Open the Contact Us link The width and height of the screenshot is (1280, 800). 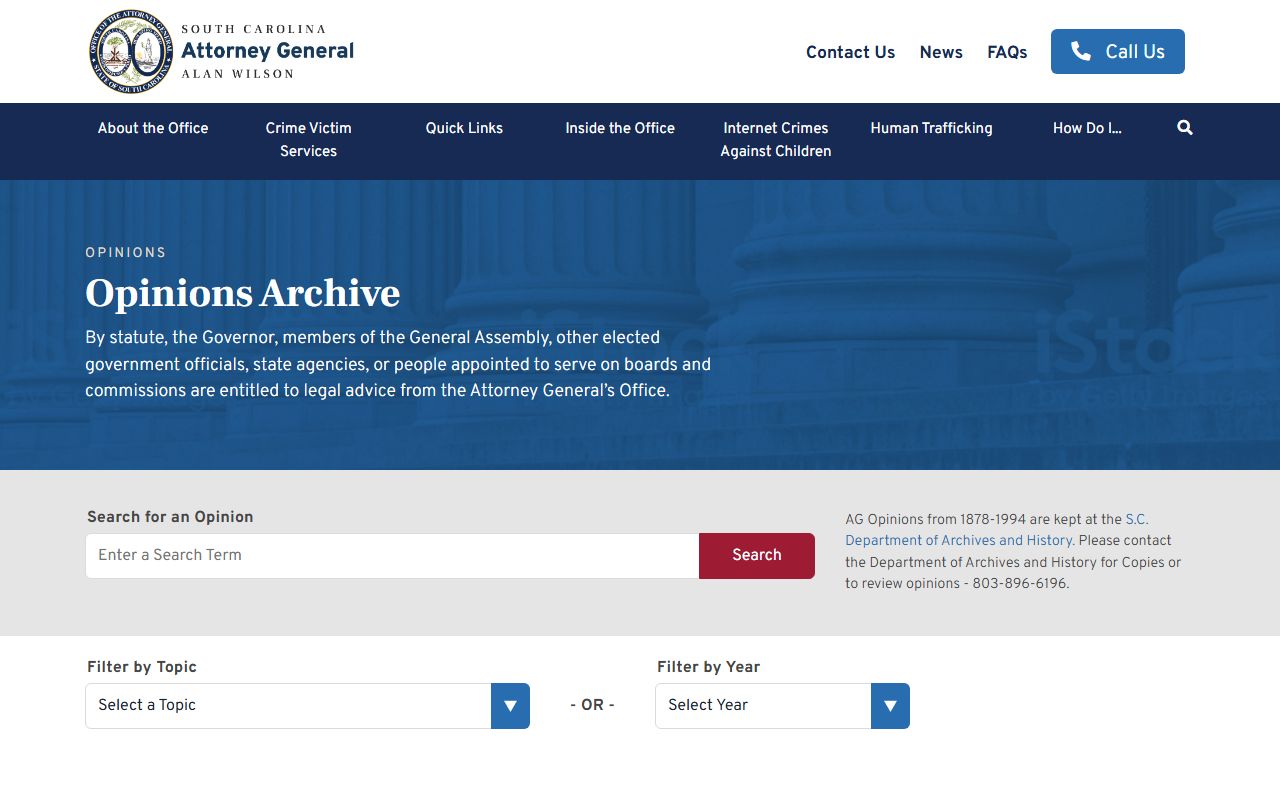point(850,52)
